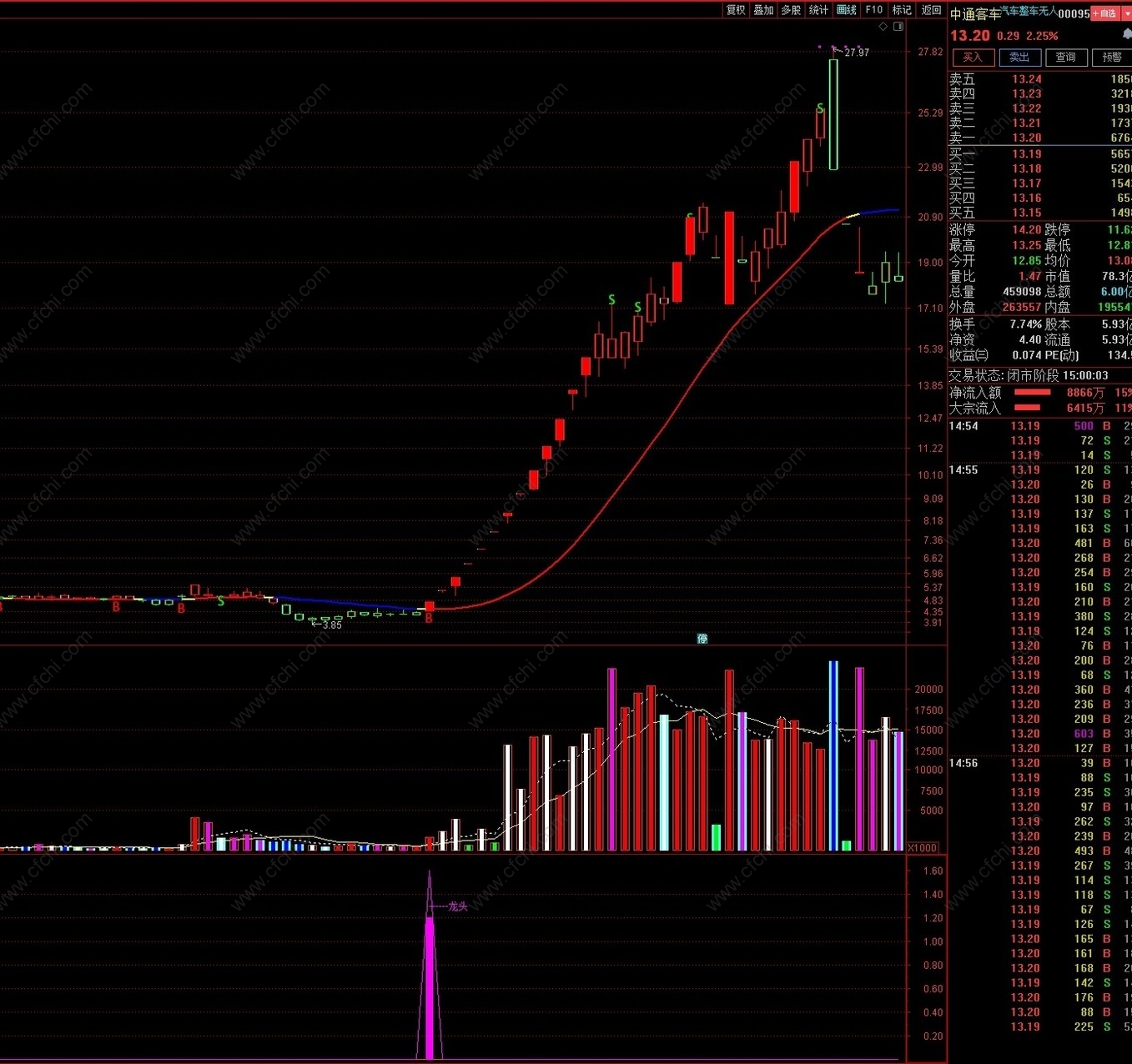Select the 标记 marker tool
This screenshot has height=1064, width=1132.
click(902, 10)
